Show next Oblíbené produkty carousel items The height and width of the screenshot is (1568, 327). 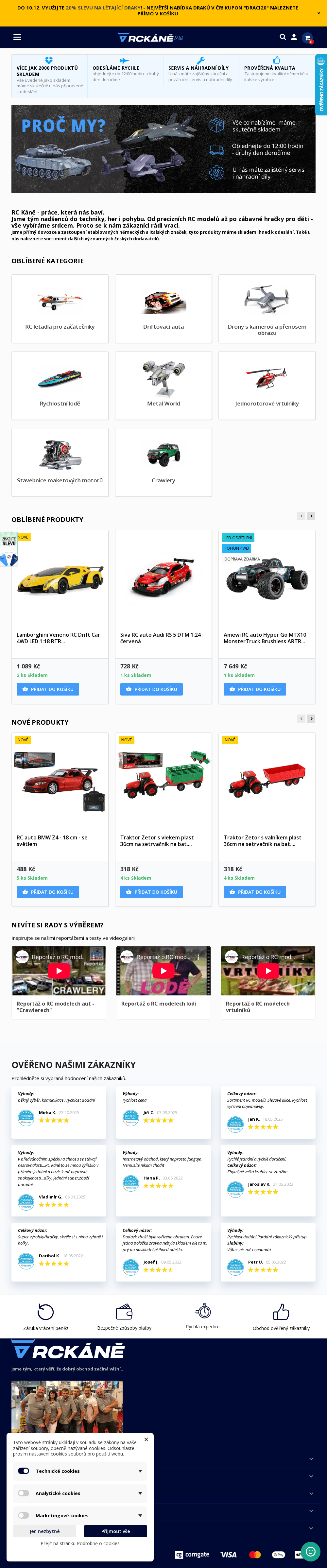click(311, 516)
